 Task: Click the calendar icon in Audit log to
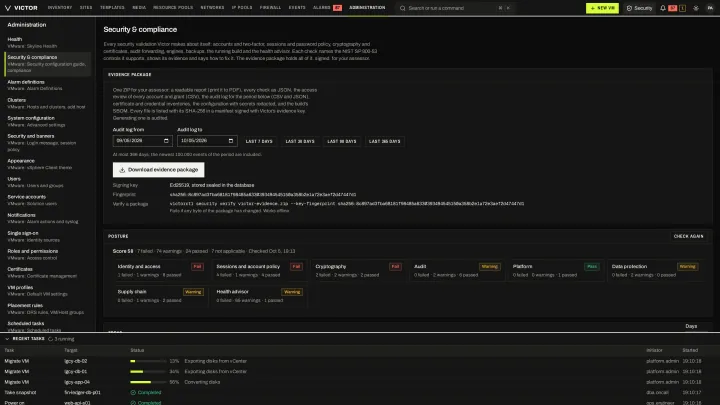(x=231, y=141)
